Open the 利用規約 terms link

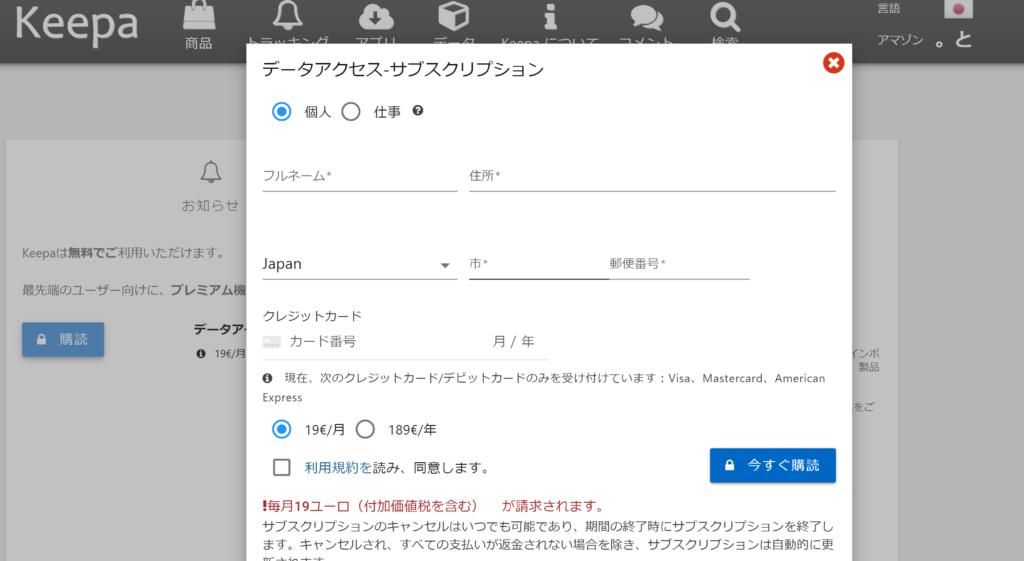[338, 467]
